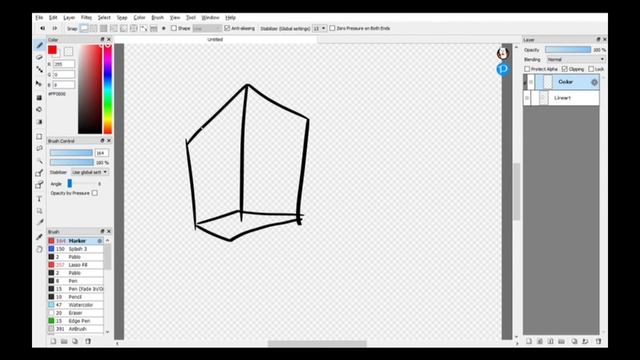Image resolution: width=640 pixels, height=360 pixels.
Task: Switch to the Untitled canvas tab
Action: [x=215, y=40]
